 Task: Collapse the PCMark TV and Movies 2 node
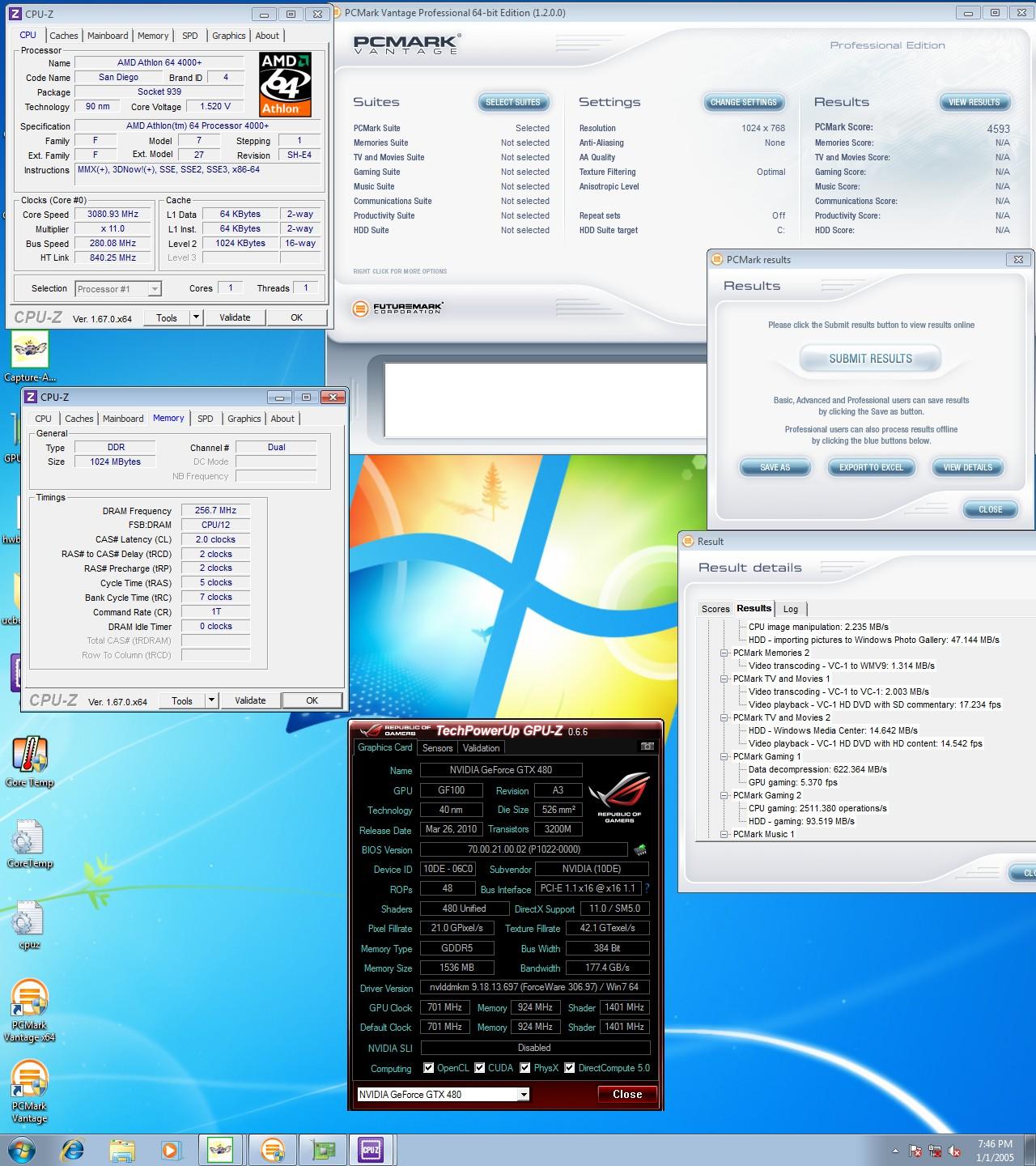tap(724, 717)
